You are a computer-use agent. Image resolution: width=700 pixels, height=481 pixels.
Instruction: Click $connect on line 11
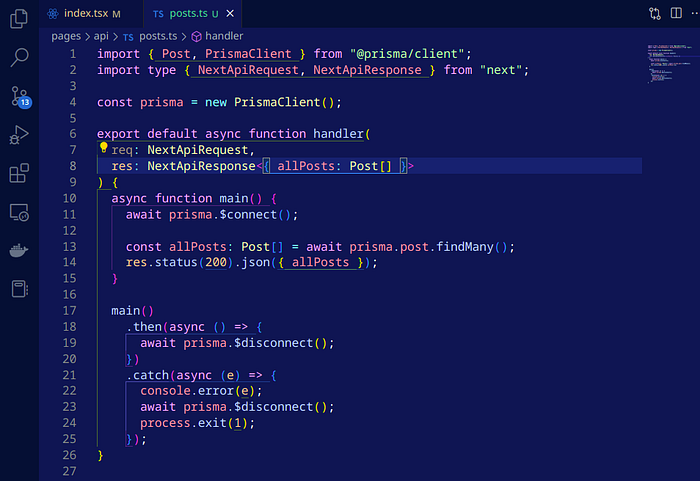point(248,214)
